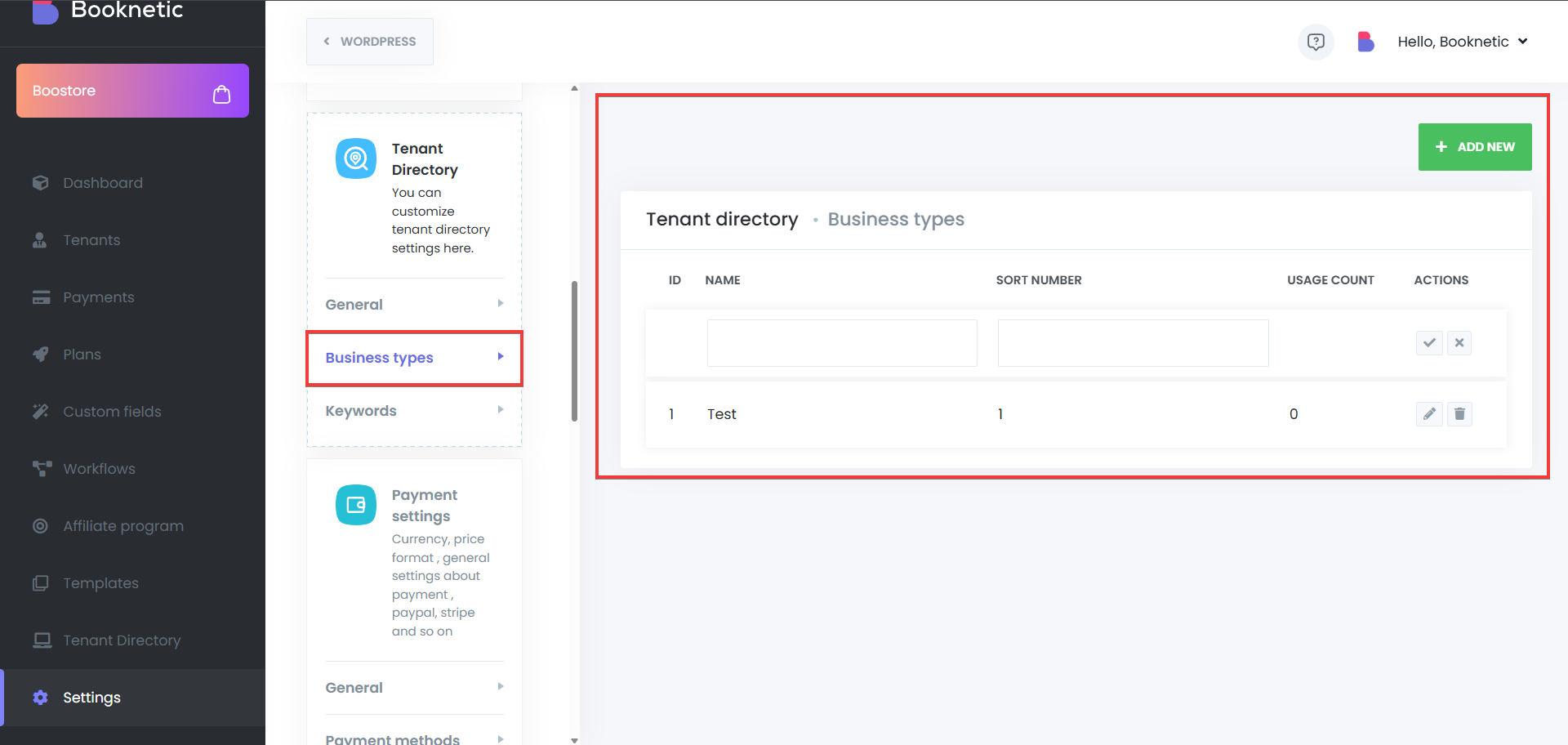Confirm new row with checkmark icon
Image resolution: width=1568 pixels, height=745 pixels.
tap(1429, 343)
